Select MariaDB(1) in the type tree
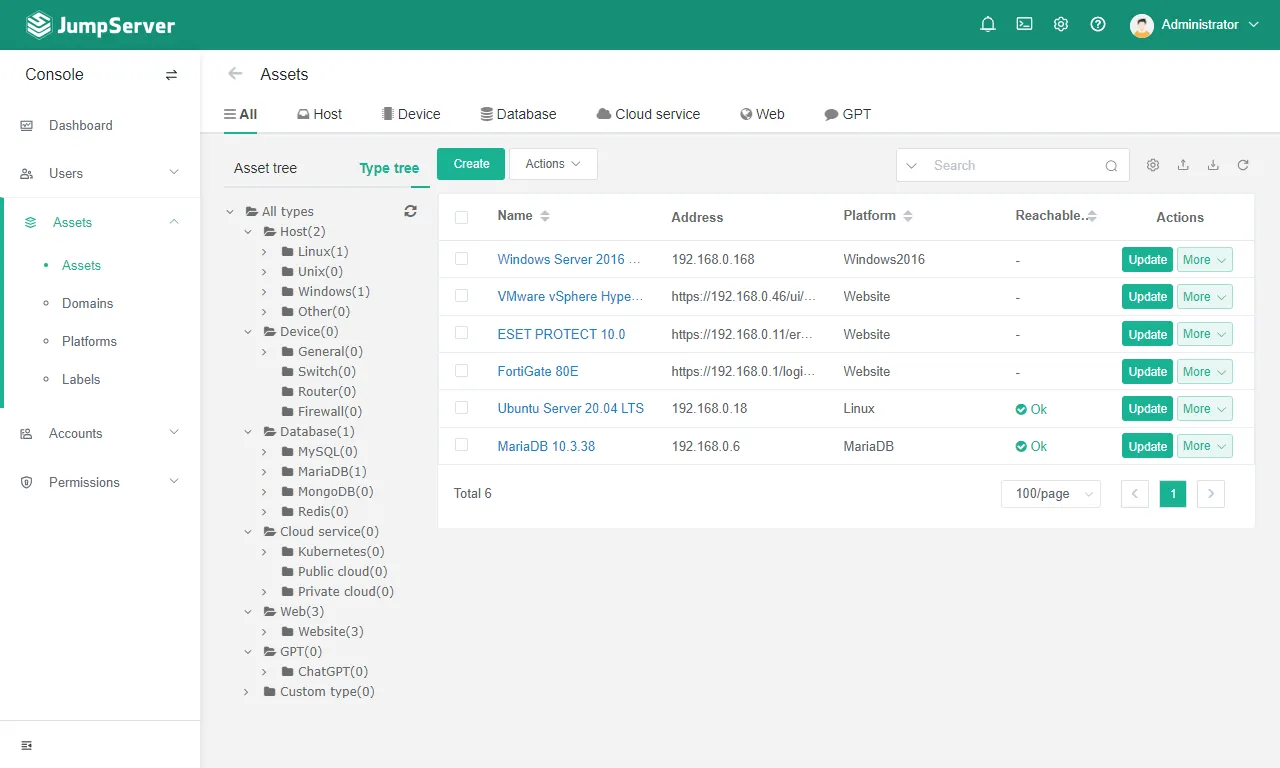 [332, 472]
